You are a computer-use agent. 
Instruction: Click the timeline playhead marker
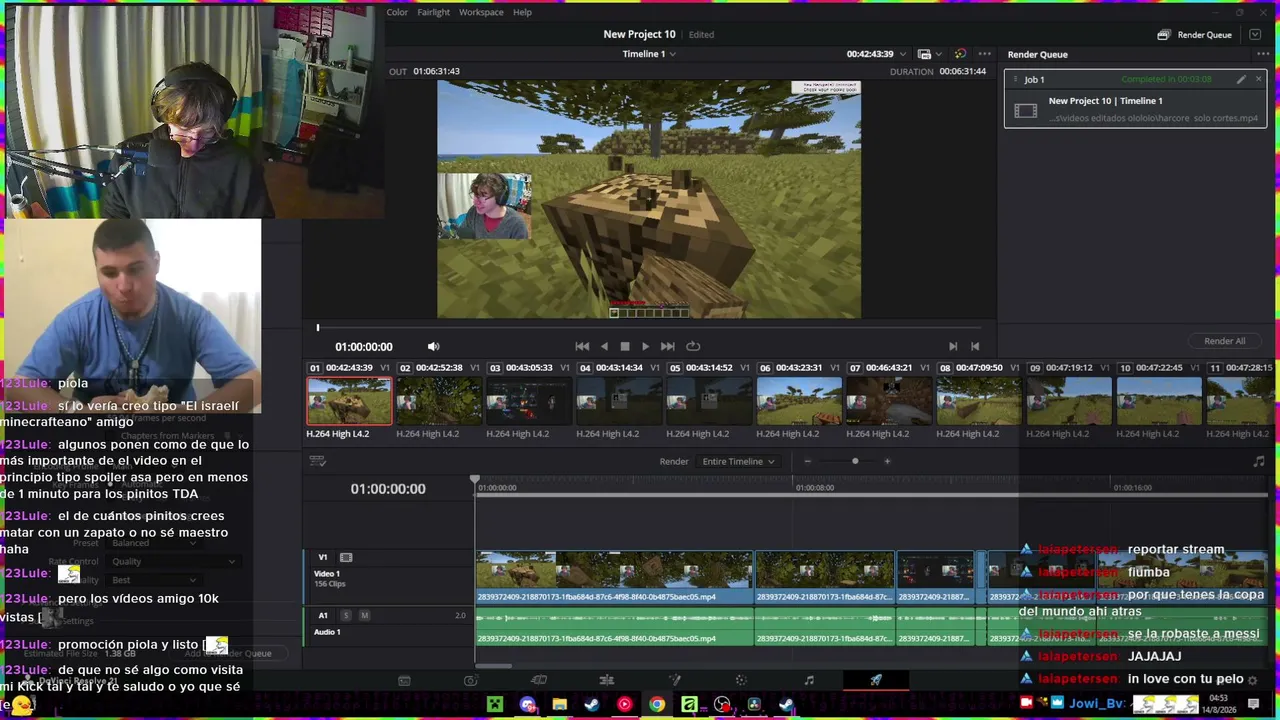coord(475,481)
